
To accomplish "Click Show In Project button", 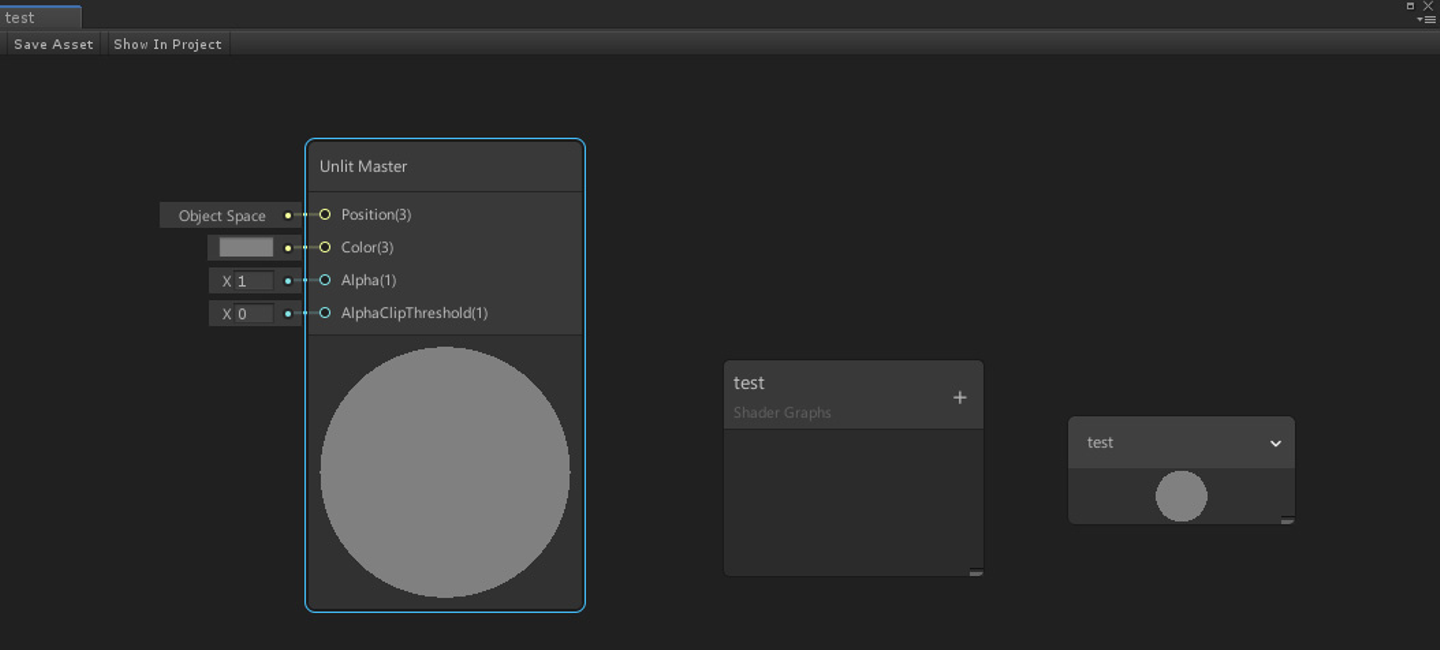I will click(168, 44).
